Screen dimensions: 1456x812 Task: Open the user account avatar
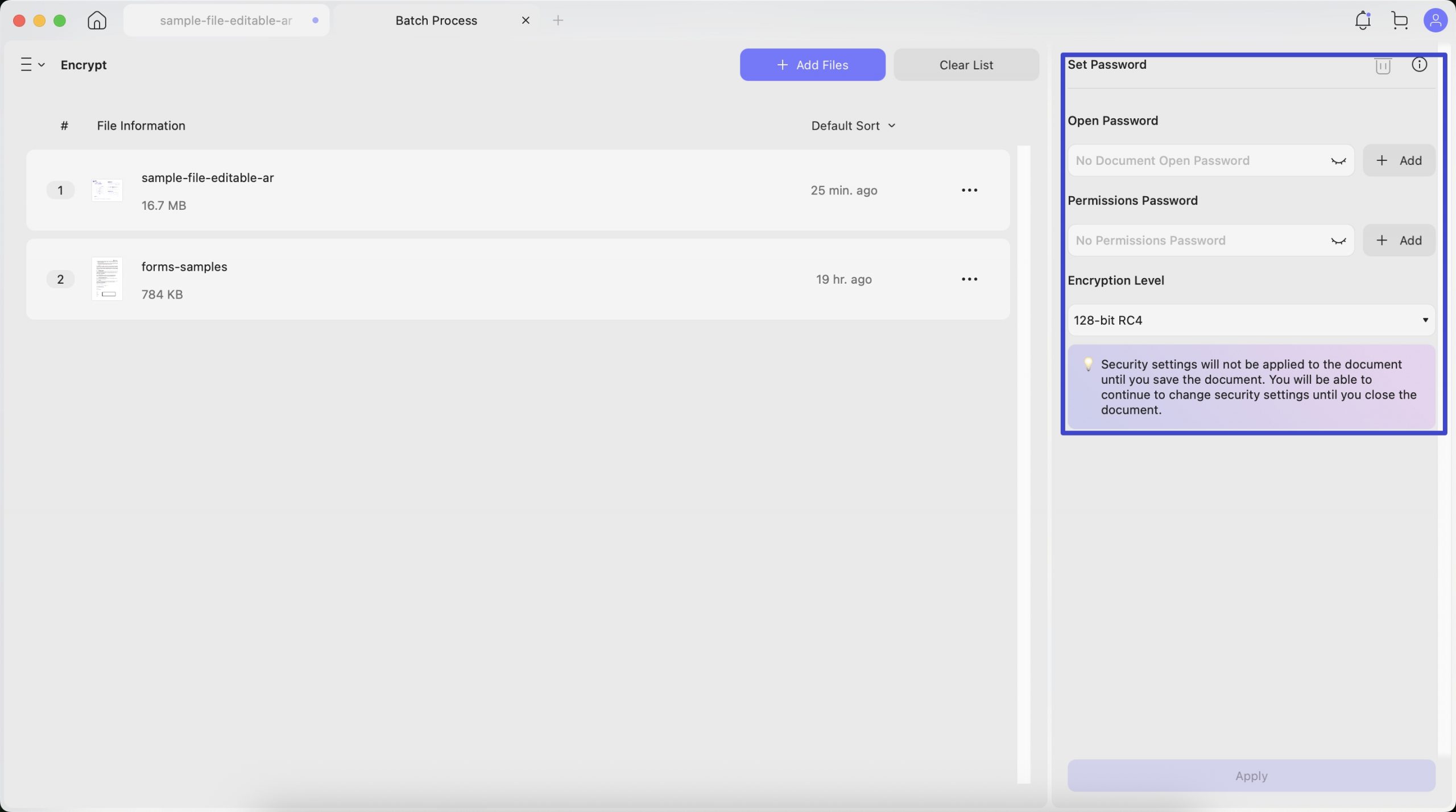coord(1436,20)
